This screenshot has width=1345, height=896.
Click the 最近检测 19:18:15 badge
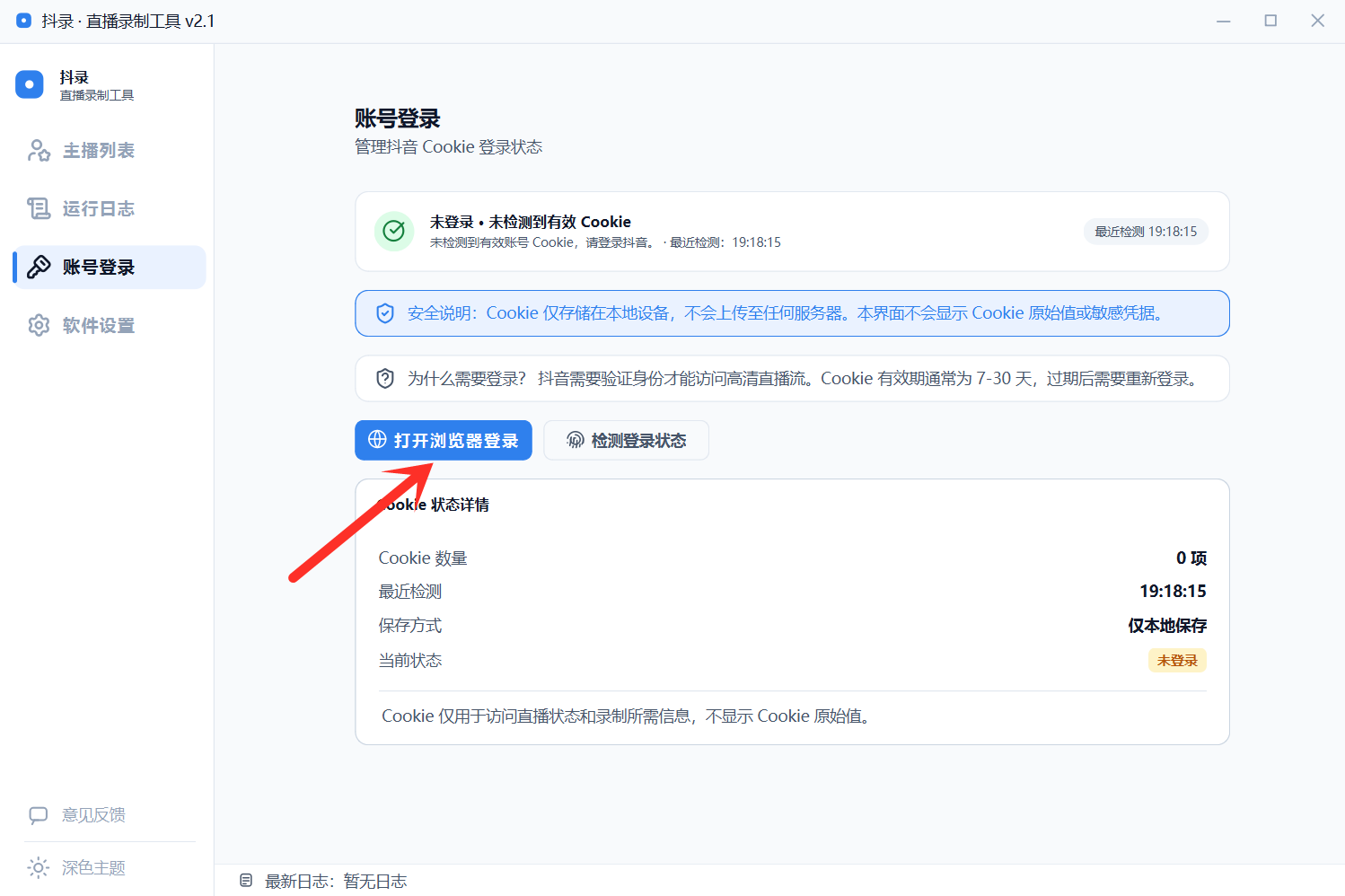(x=1146, y=232)
